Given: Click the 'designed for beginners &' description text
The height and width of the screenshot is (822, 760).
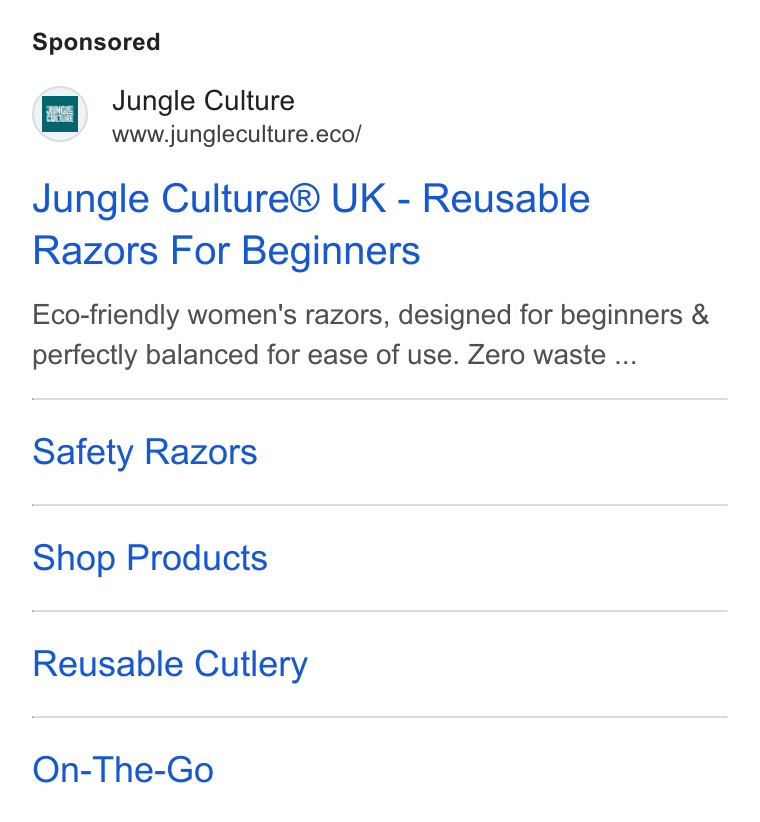Looking at the screenshot, I should click(553, 316).
